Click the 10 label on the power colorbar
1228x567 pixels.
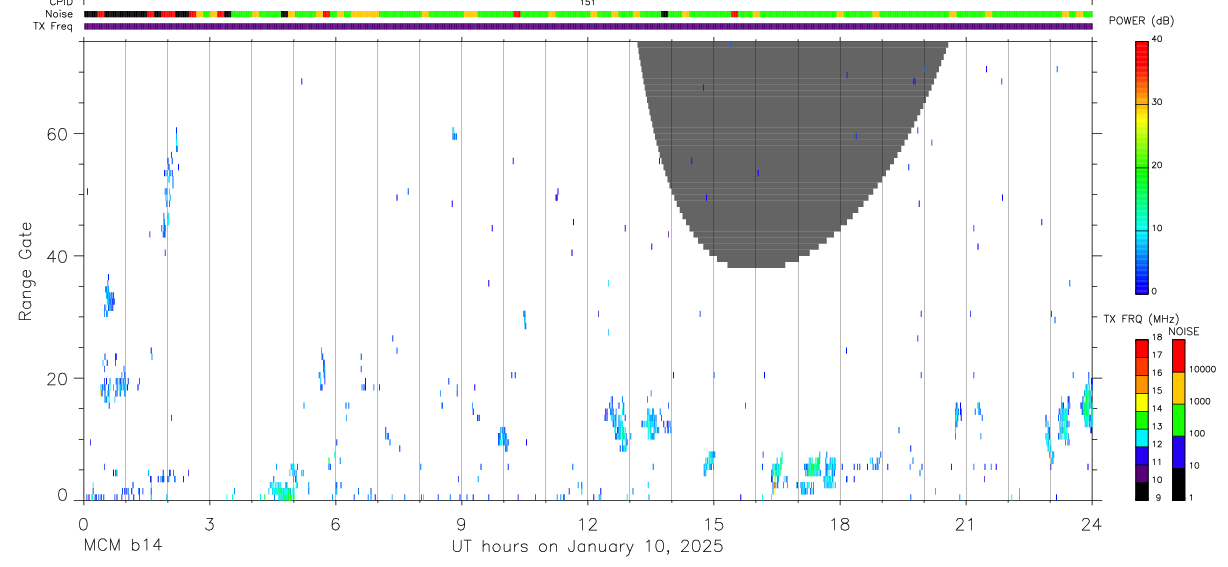click(x=1157, y=228)
